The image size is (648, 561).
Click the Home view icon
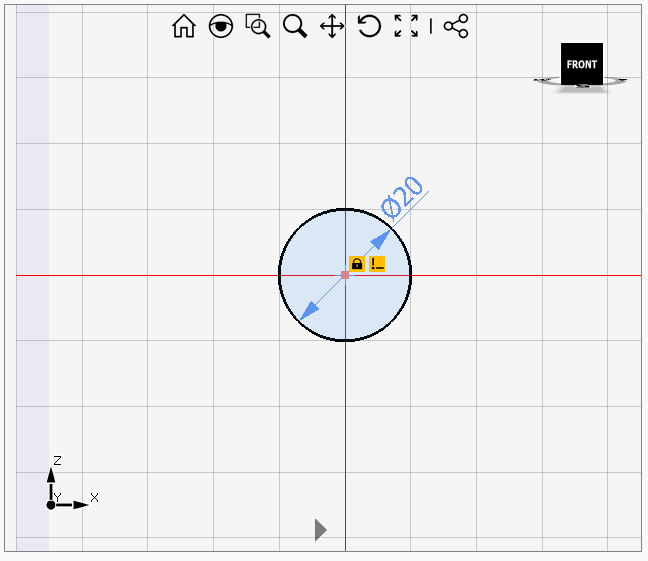coord(184,27)
